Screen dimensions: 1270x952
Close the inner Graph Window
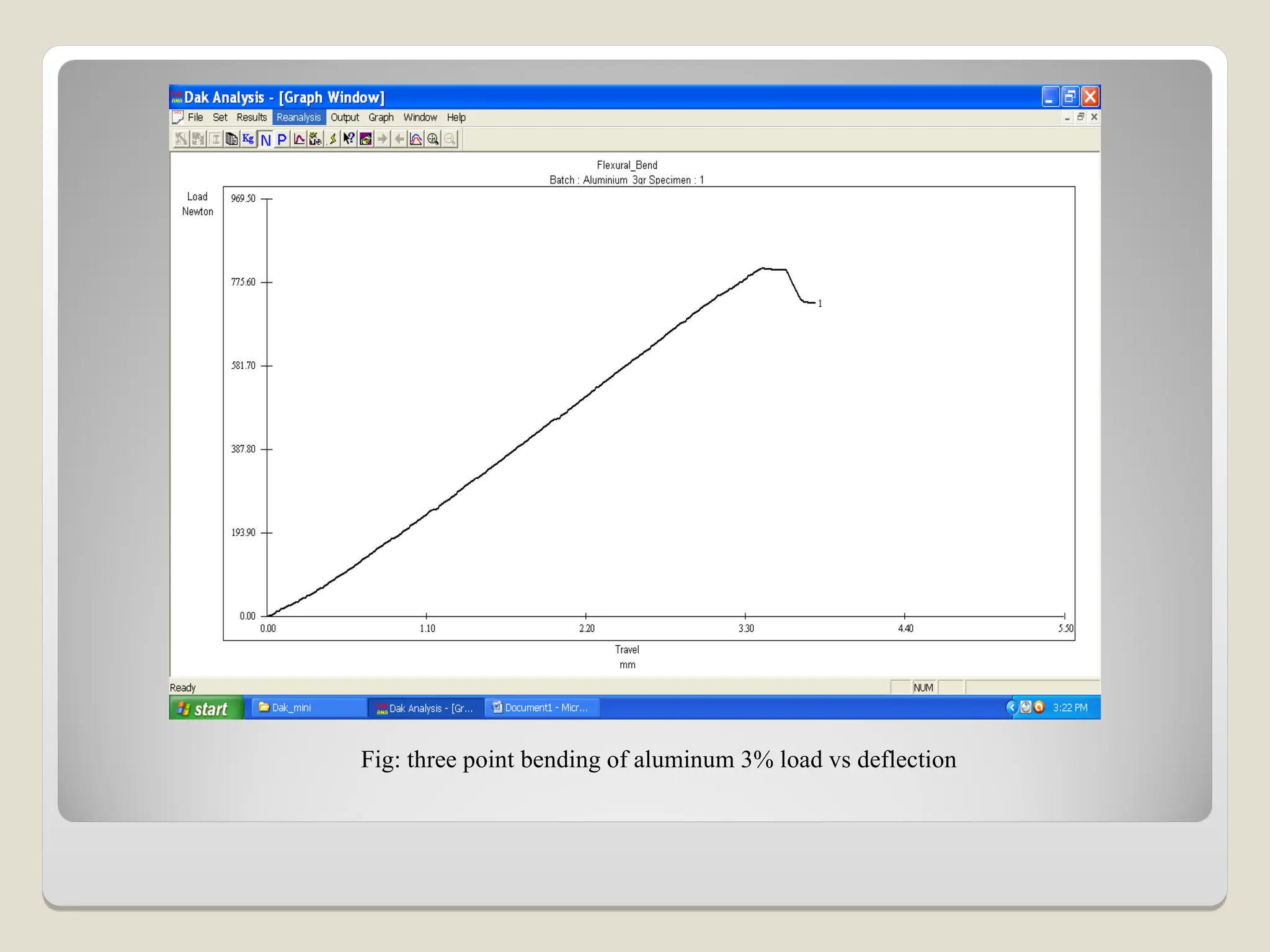1095,117
